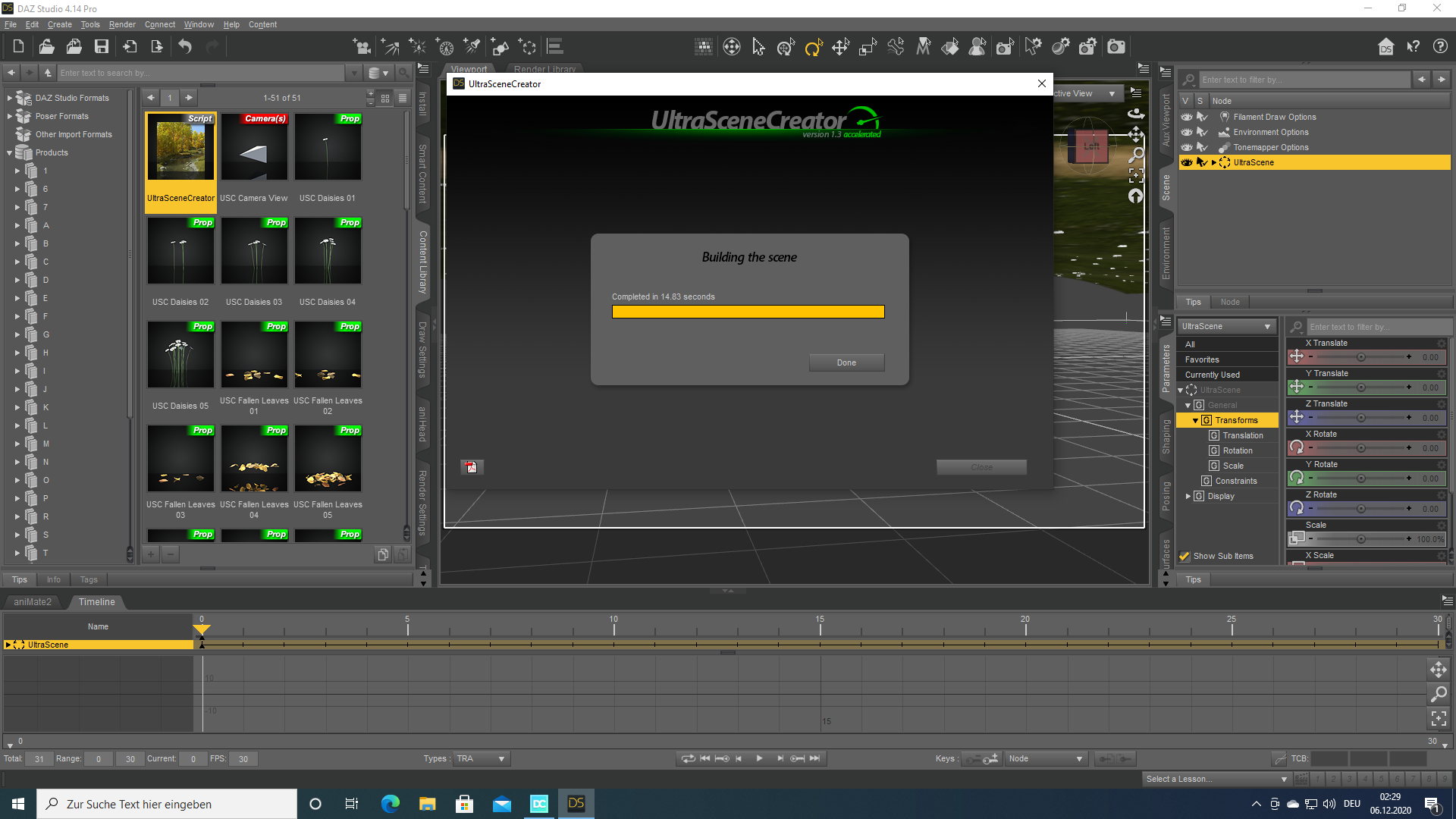The image size is (1456, 819).
Task: Toggle the Show Sub Items checkbox
Action: 1185,556
